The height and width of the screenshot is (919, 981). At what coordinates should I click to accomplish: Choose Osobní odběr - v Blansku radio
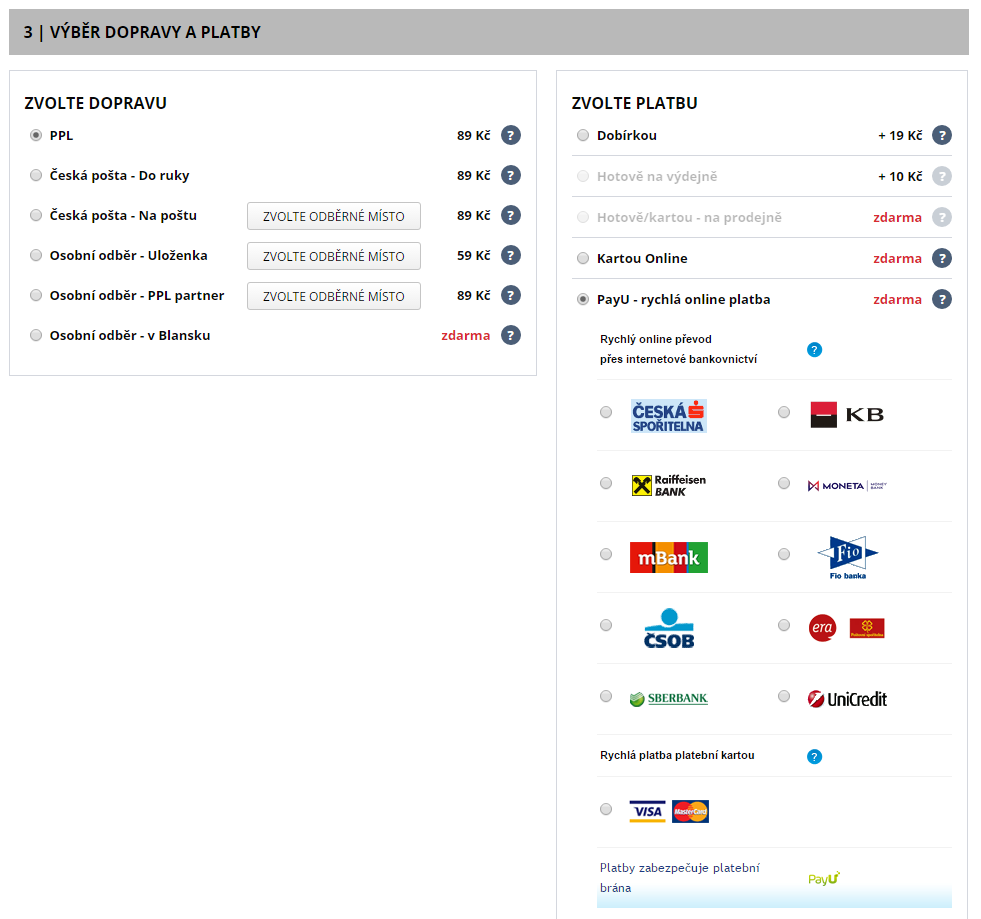(x=36, y=335)
